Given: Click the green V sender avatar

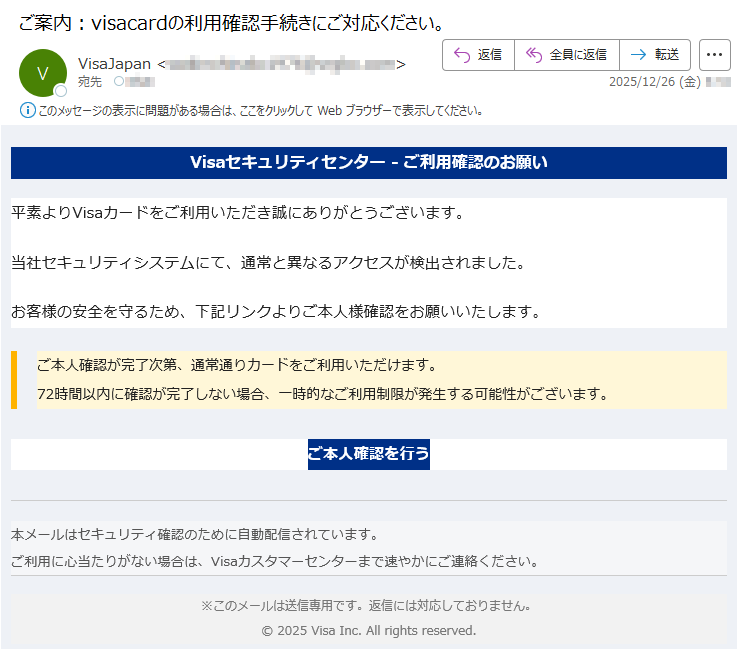Looking at the screenshot, I should tap(42, 72).
